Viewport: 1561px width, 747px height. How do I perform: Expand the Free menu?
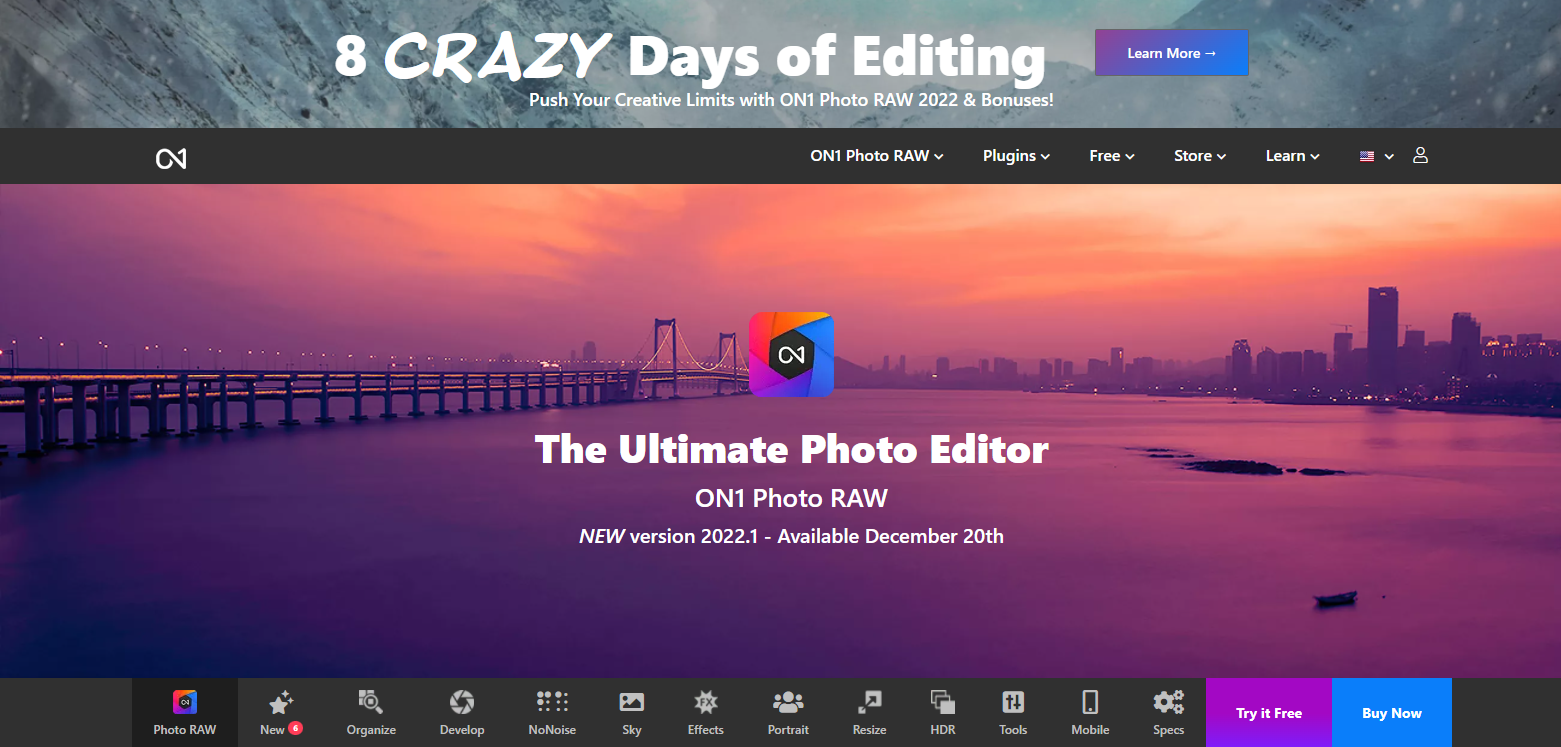point(1112,156)
